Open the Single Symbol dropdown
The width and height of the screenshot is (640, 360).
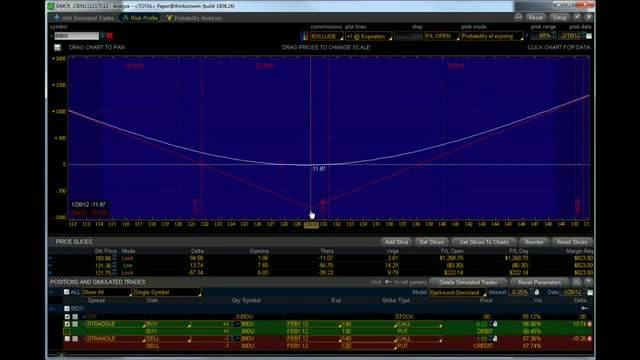coord(167,292)
